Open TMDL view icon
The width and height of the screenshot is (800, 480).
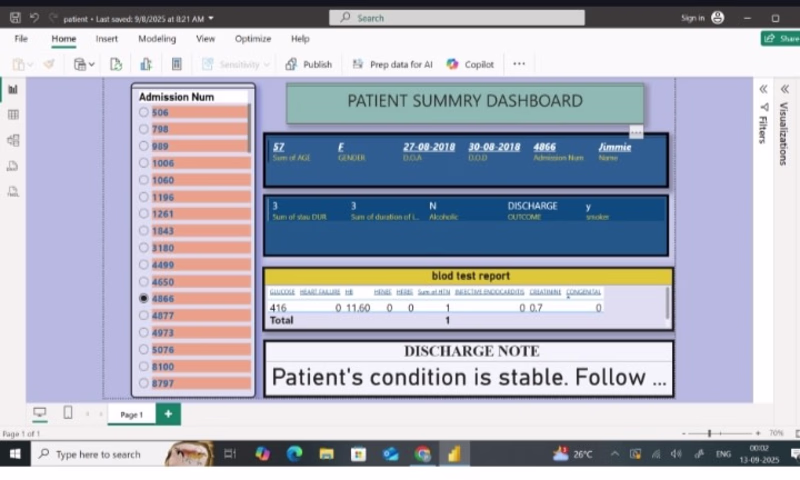13,192
